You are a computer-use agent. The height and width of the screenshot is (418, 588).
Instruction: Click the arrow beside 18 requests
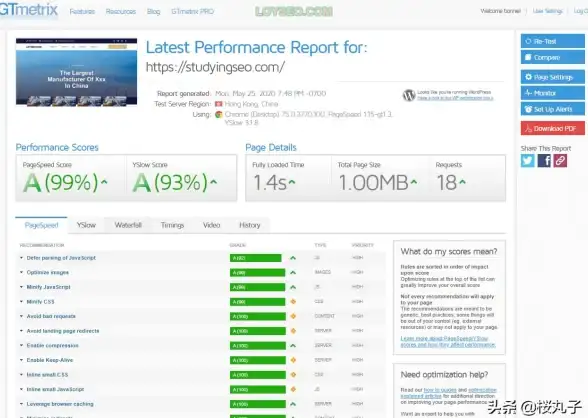pyautogui.click(x=462, y=182)
